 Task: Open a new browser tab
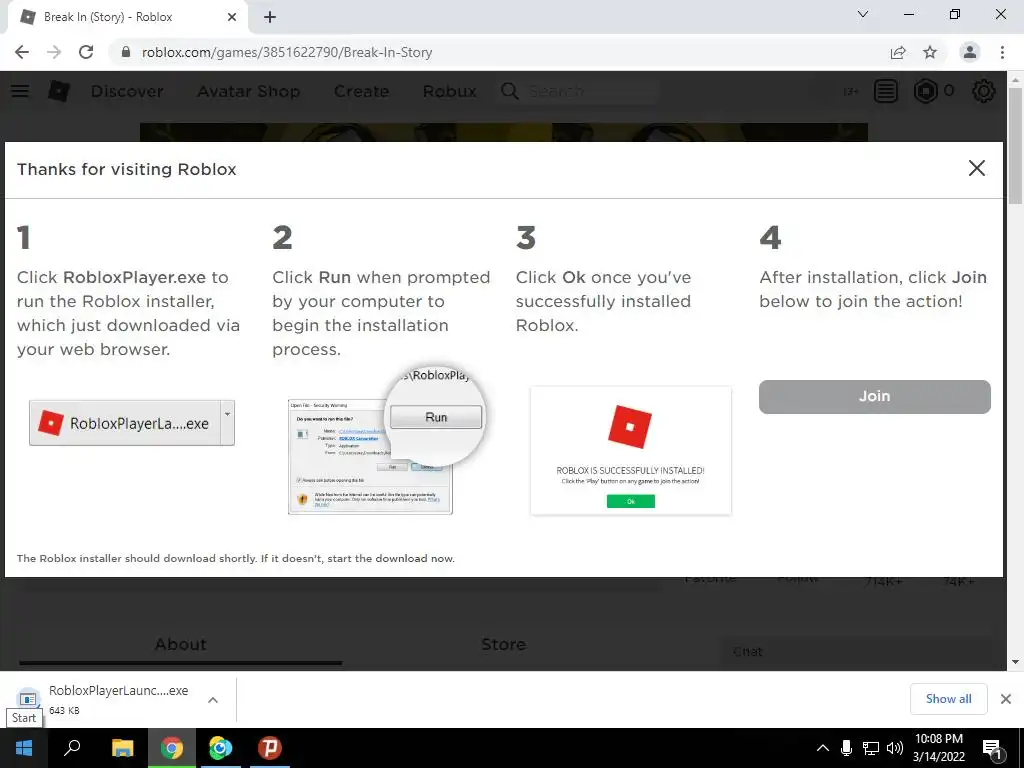[270, 17]
